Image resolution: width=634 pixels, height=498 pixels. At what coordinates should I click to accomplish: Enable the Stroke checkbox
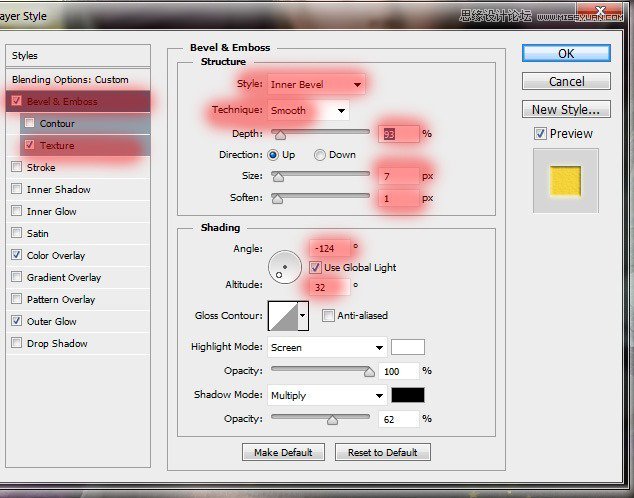17,167
